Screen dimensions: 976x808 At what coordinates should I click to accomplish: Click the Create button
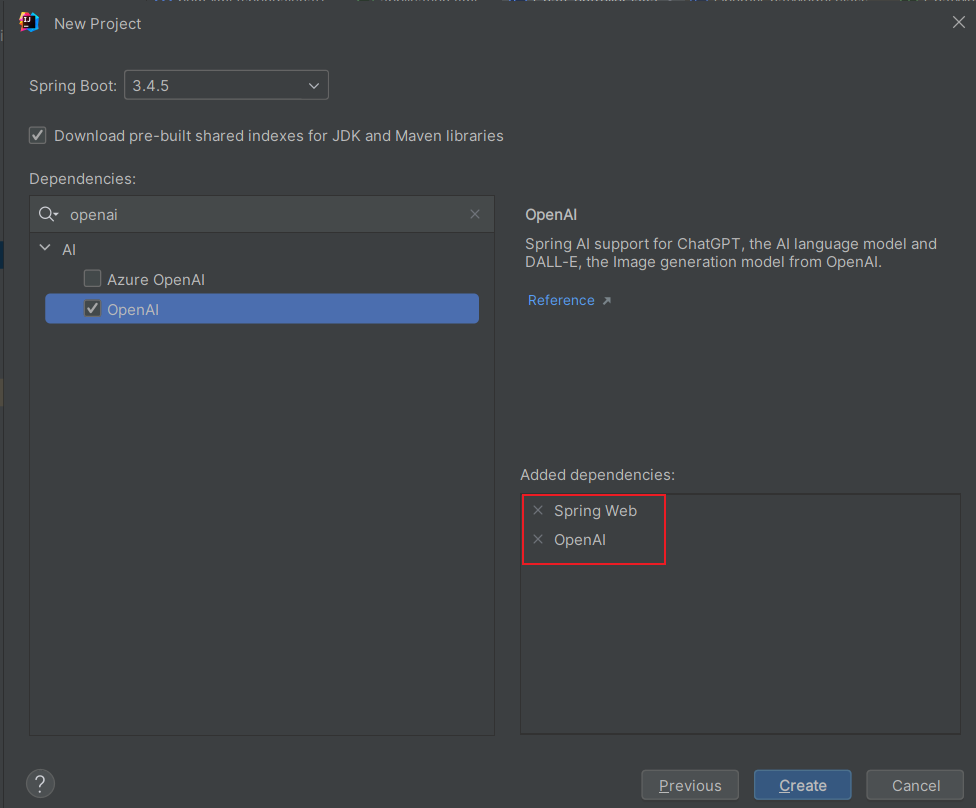click(802, 785)
